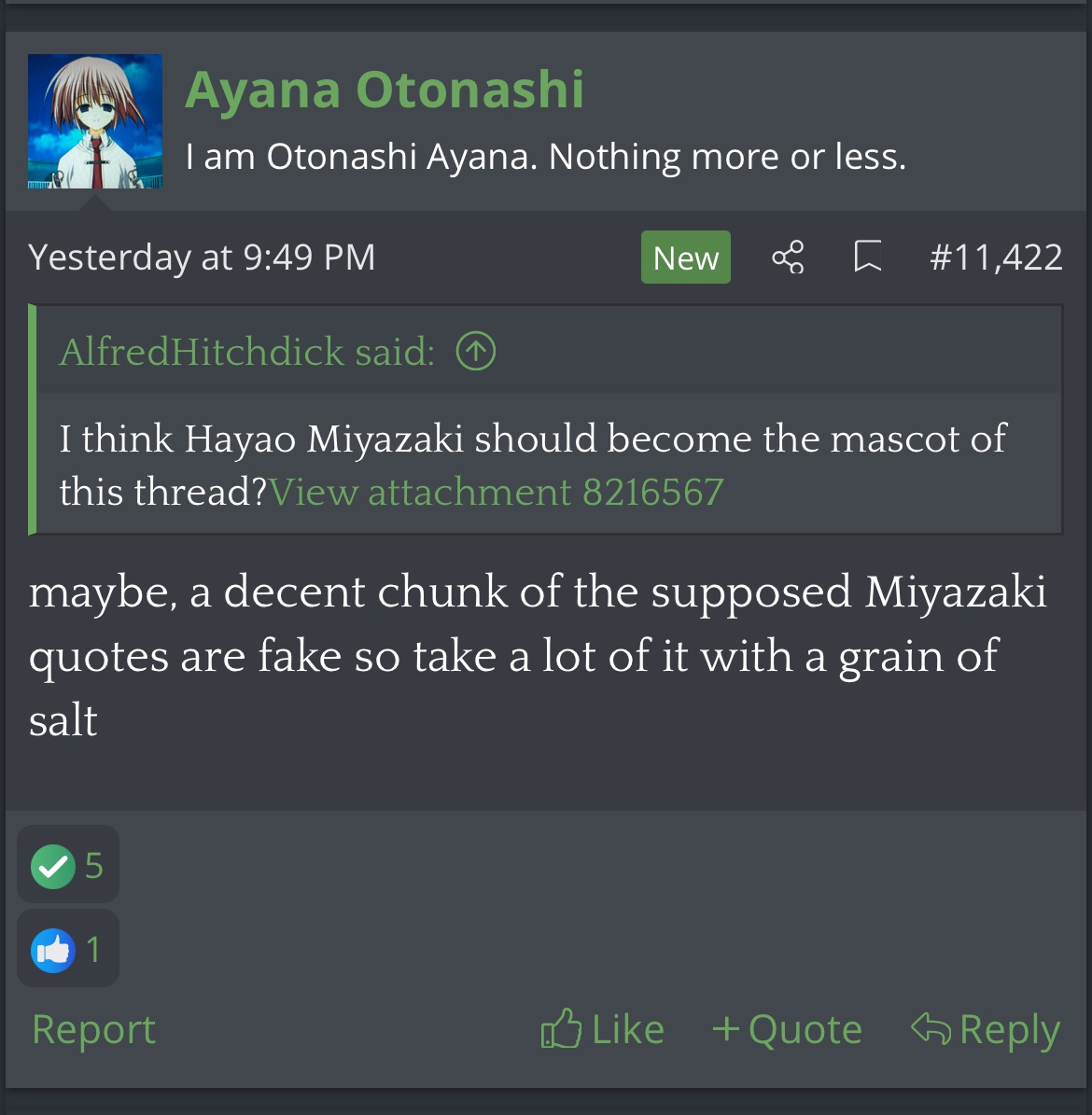This screenshot has height=1115, width=1092.
Task: Click the "Yesterday at 9:49 PM" timestamp
Action: coord(202,258)
